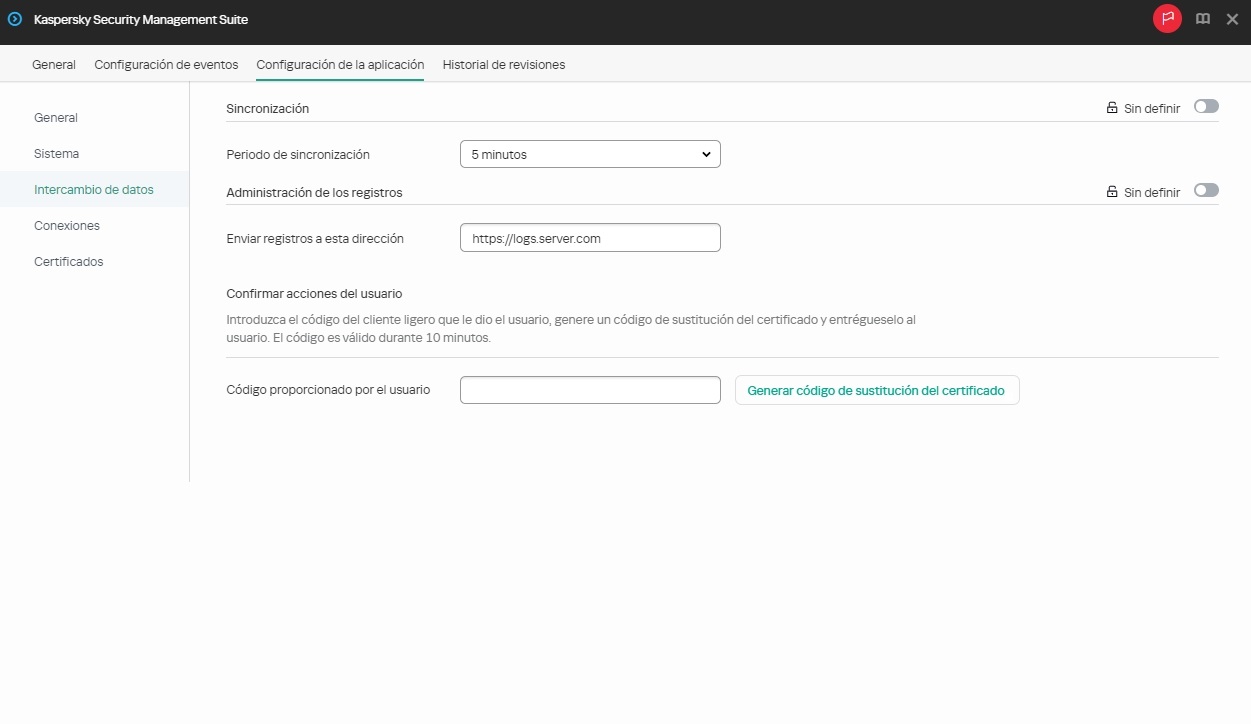Image resolution: width=1251 pixels, height=724 pixels.
Task: Open the documentation book icon
Action: coord(1202,19)
